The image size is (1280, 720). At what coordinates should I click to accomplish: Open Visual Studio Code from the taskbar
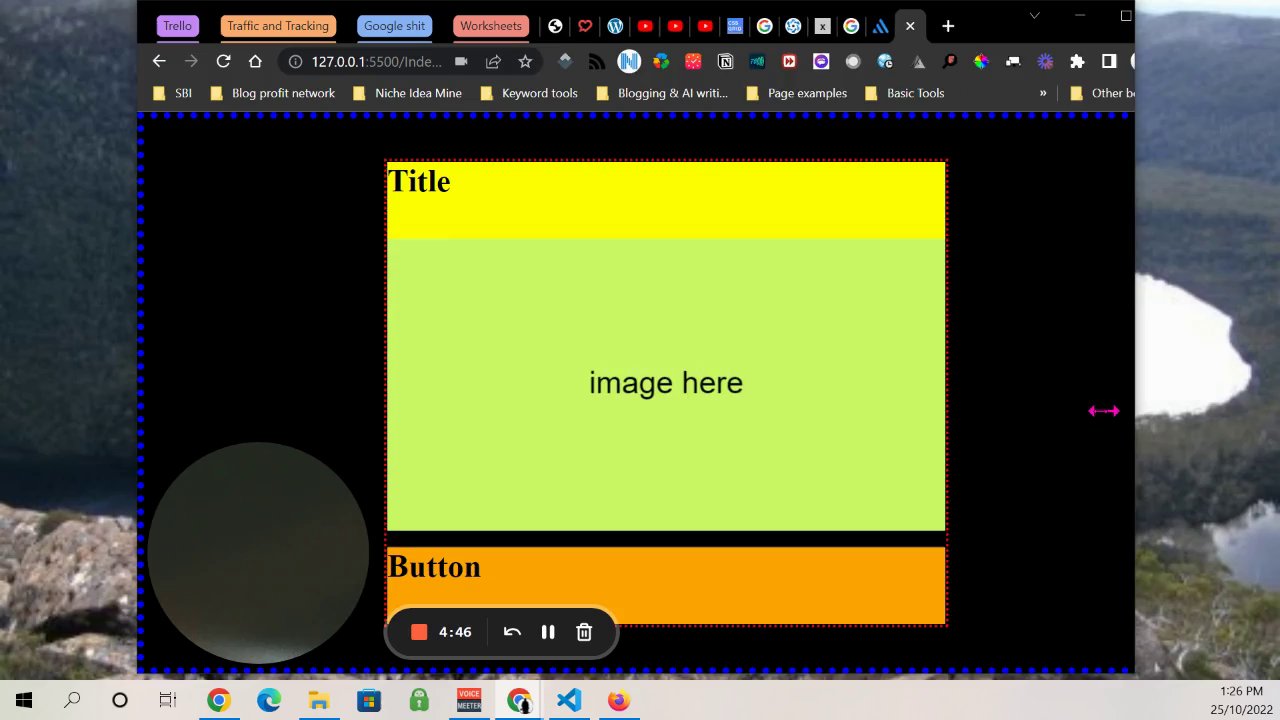(x=569, y=700)
